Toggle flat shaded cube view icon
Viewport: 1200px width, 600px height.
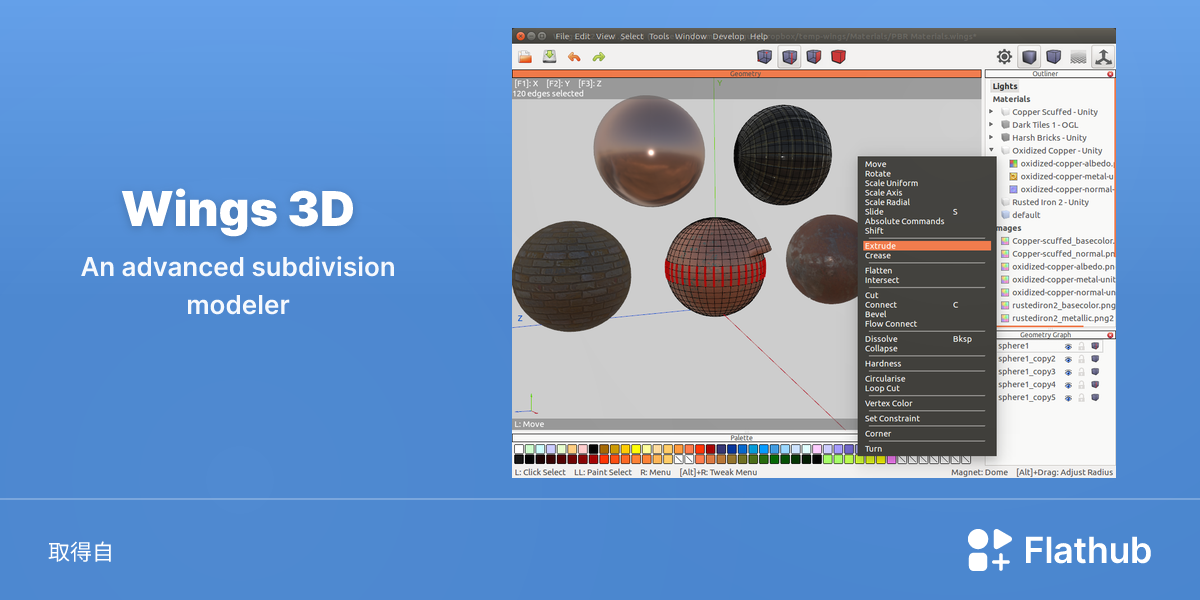[x=1028, y=57]
